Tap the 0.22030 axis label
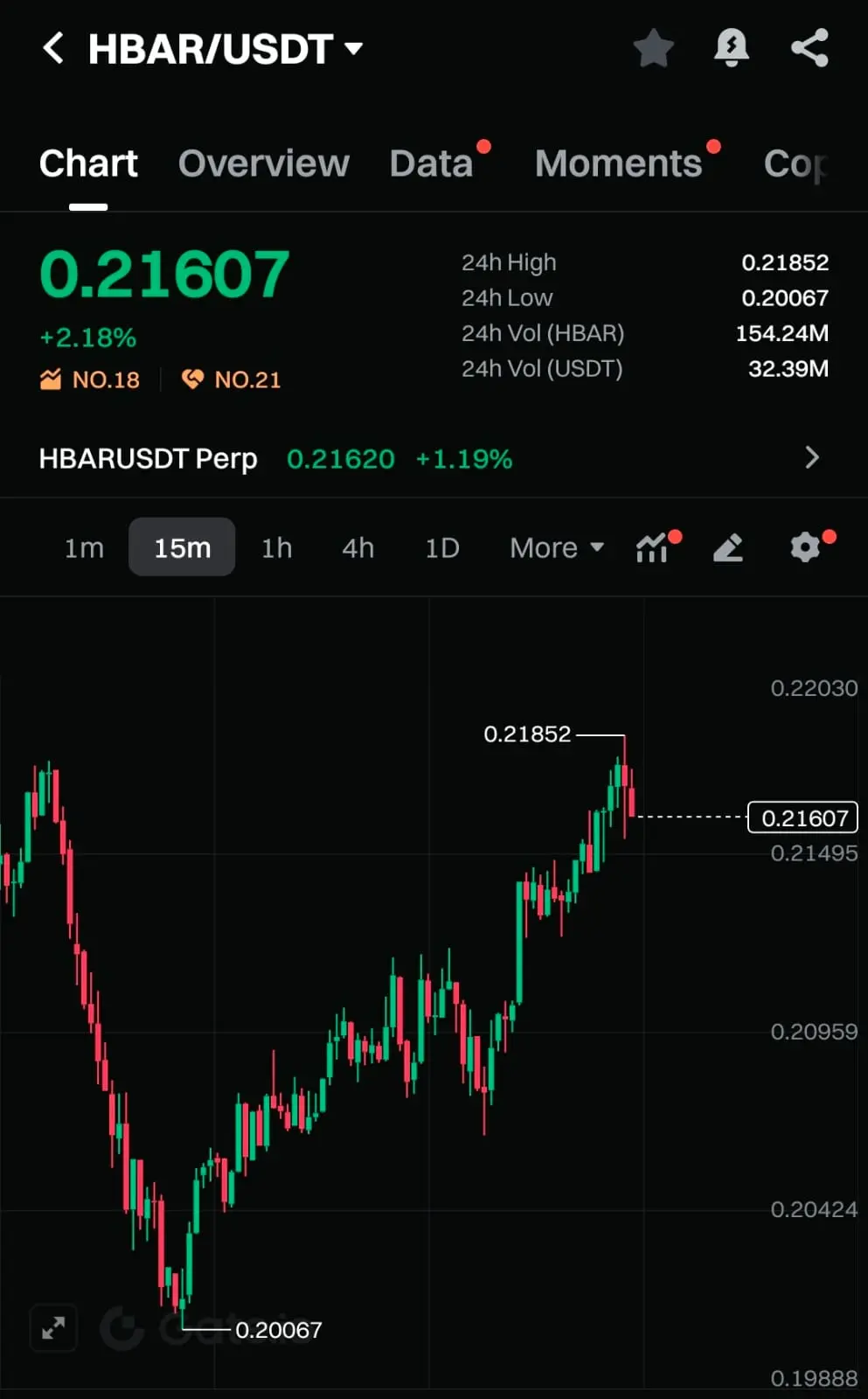This screenshot has width=868, height=1399. point(814,688)
